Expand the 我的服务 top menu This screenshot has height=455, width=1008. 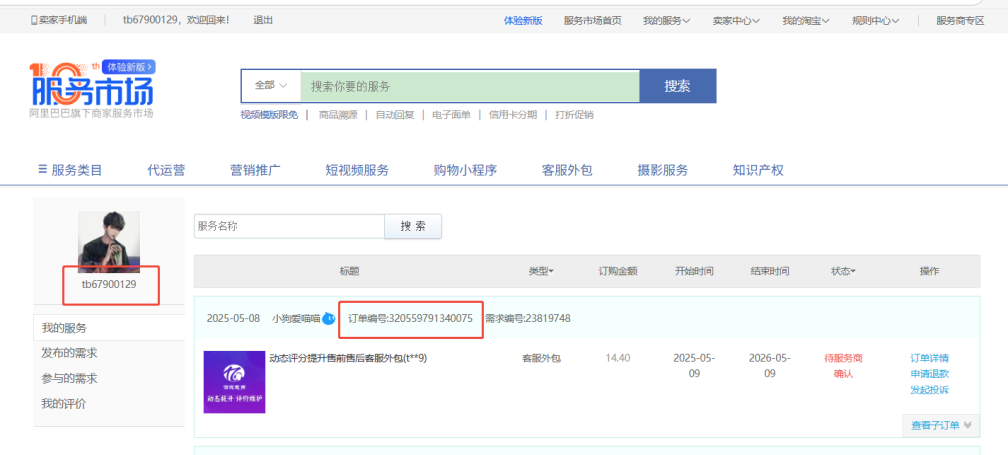coord(667,20)
